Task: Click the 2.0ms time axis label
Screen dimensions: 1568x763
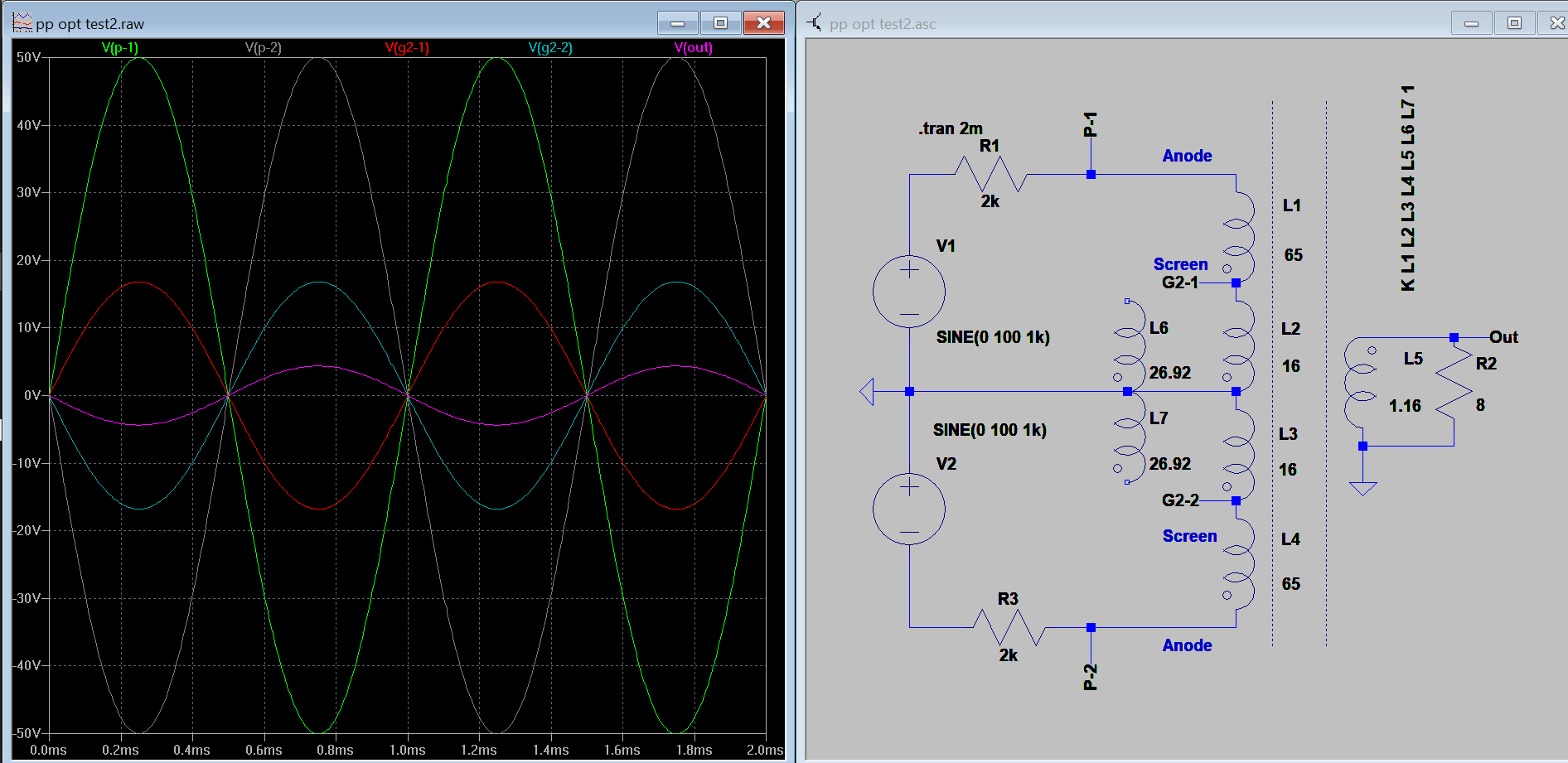Action: pos(765,750)
